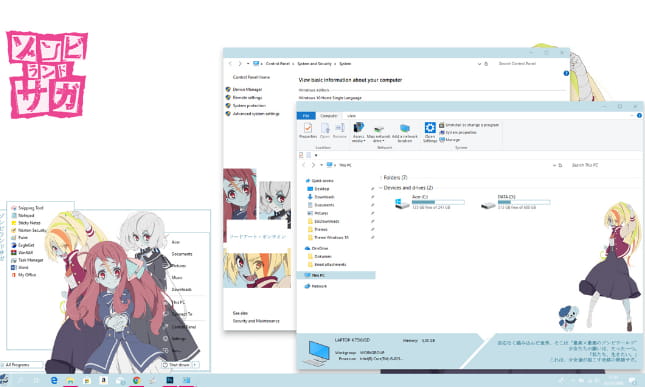The height and width of the screenshot is (388, 645).
Task: Open WinRAR from the start menu
Action: pos(22,253)
